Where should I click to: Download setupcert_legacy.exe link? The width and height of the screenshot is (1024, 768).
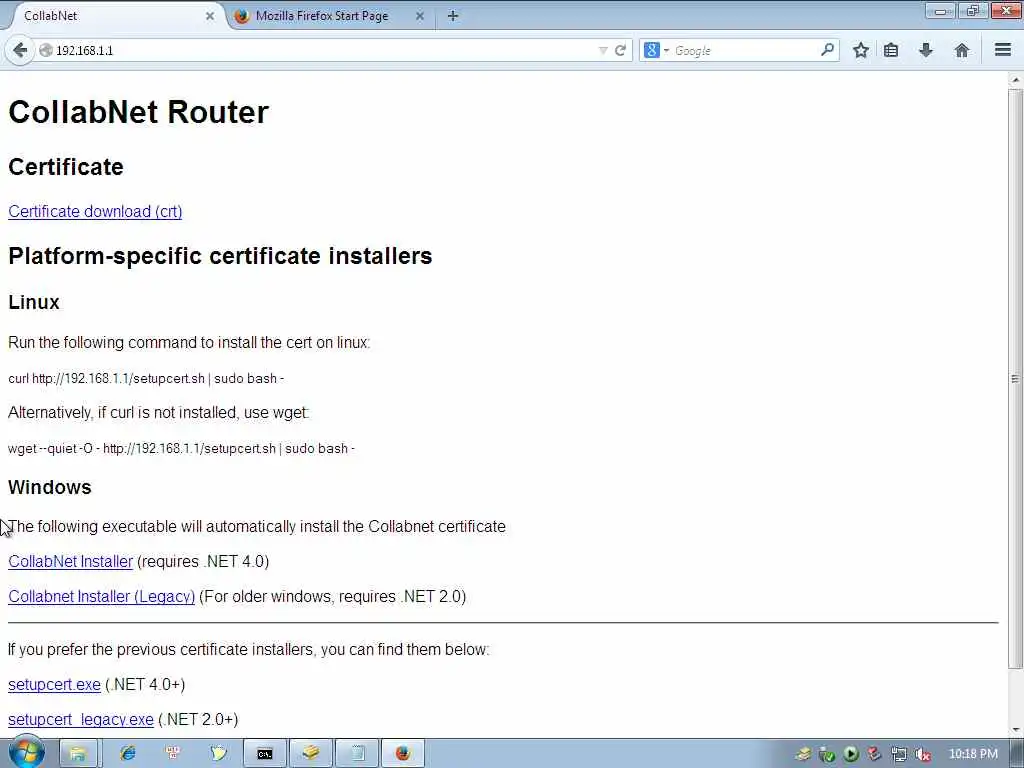click(81, 719)
